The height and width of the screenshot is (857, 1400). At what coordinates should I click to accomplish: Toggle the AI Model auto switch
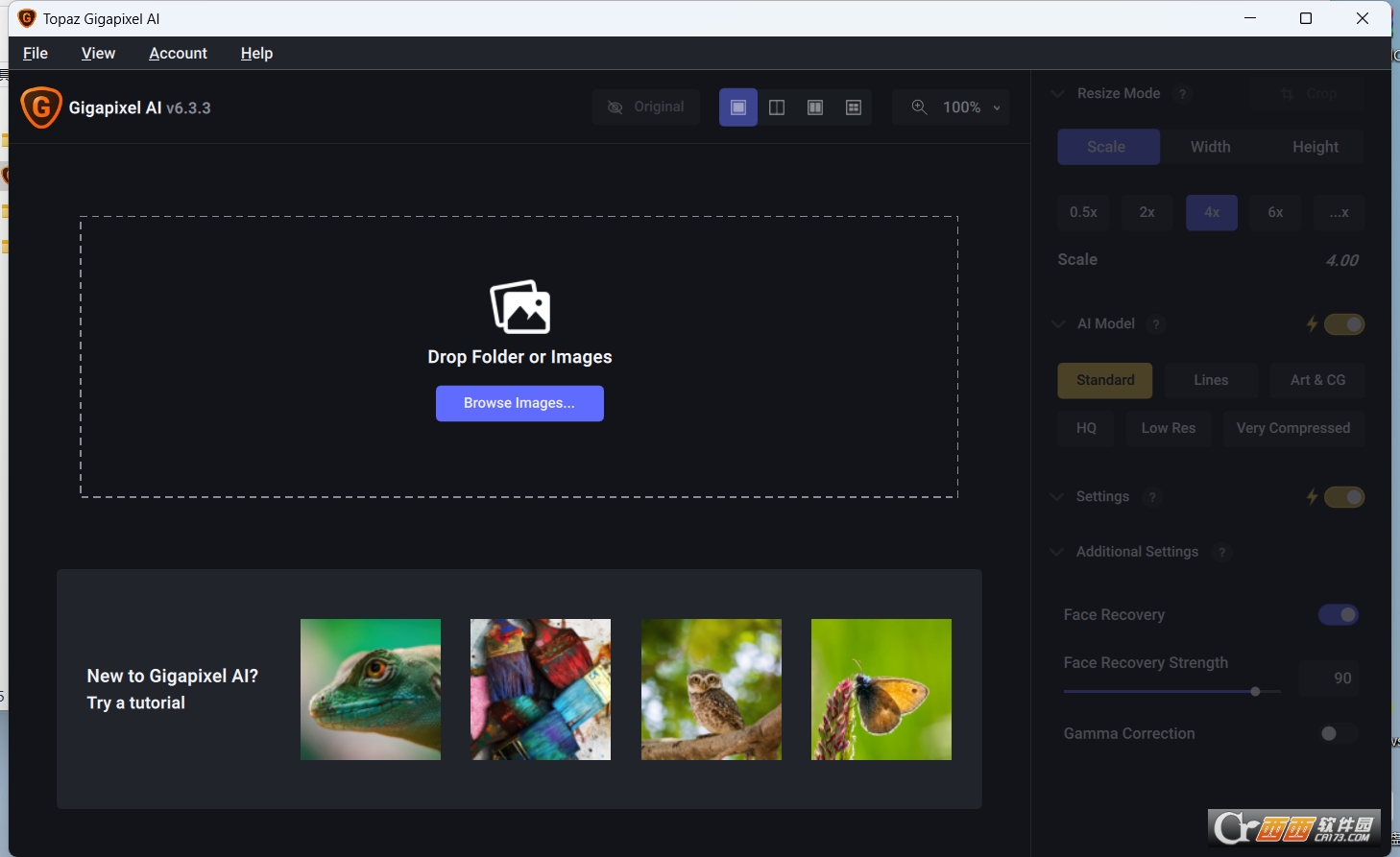(1344, 324)
